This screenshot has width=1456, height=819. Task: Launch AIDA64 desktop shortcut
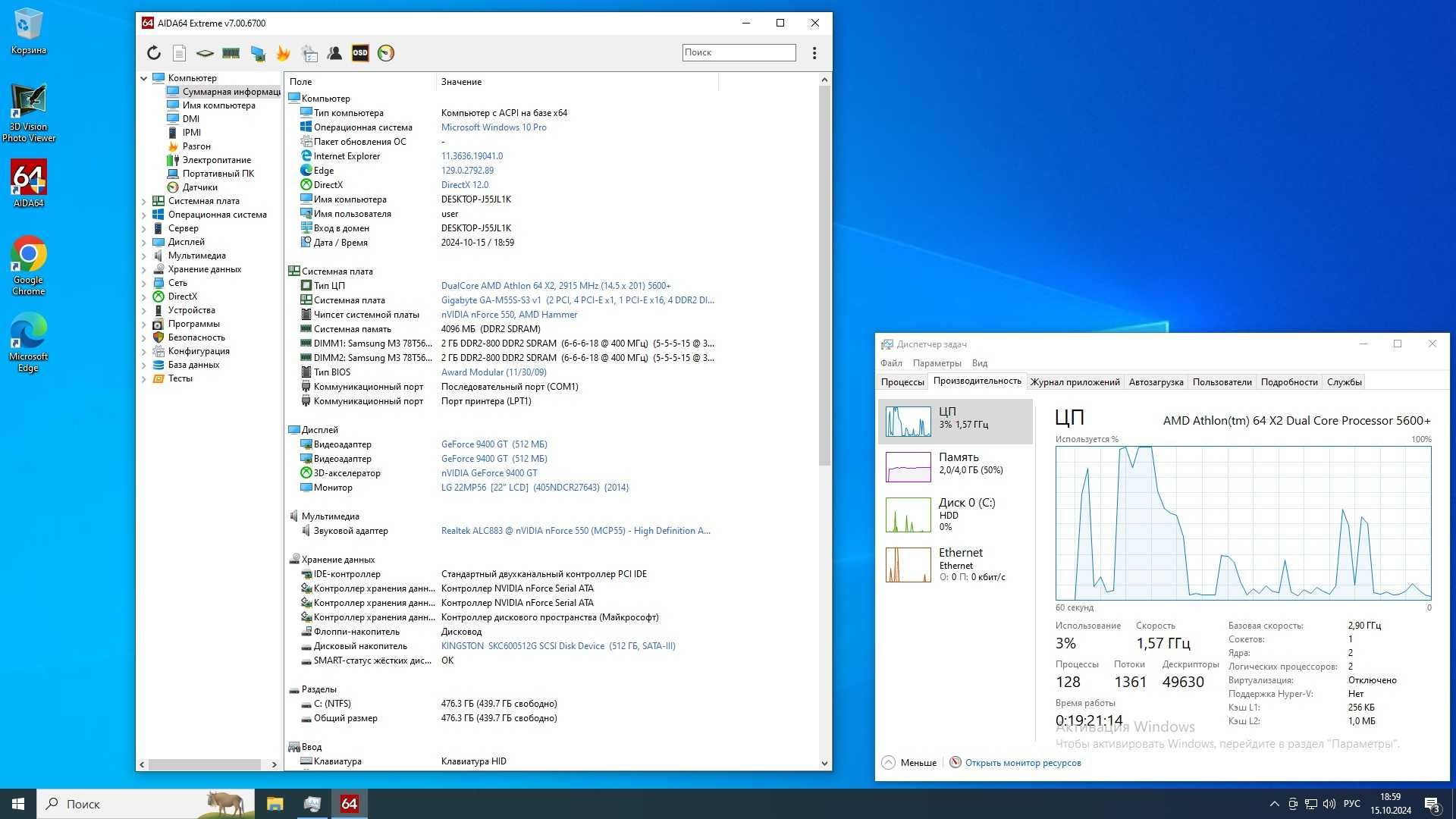(29, 184)
